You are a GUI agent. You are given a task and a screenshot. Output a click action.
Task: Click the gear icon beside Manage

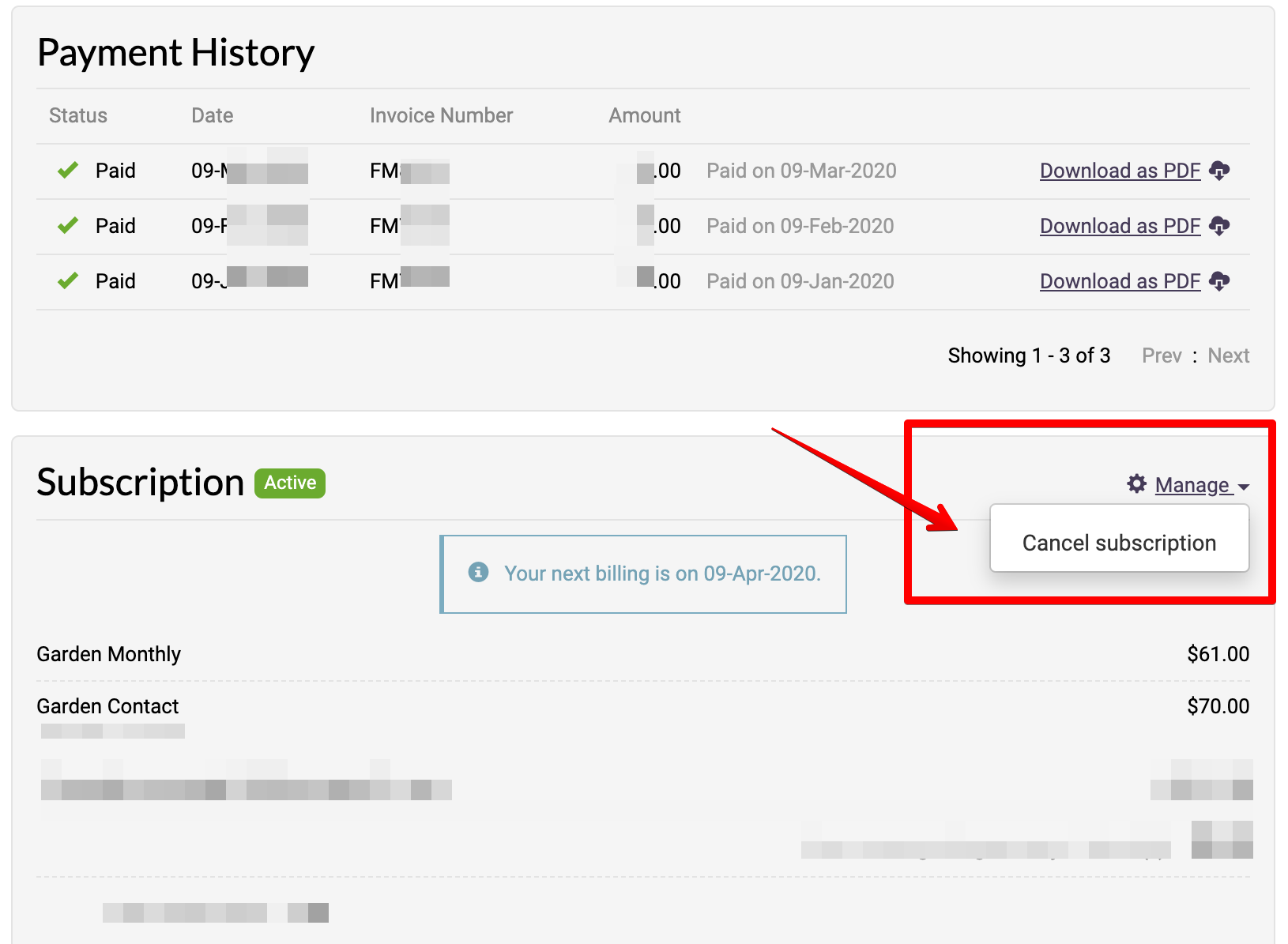pyautogui.click(x=1137, y=484)
